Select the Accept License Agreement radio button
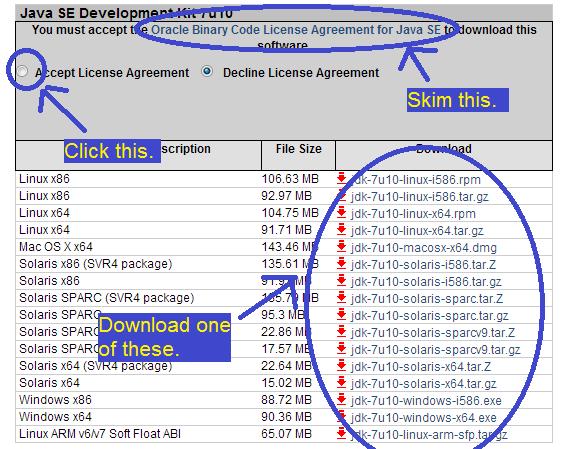 tap(22, 71)
